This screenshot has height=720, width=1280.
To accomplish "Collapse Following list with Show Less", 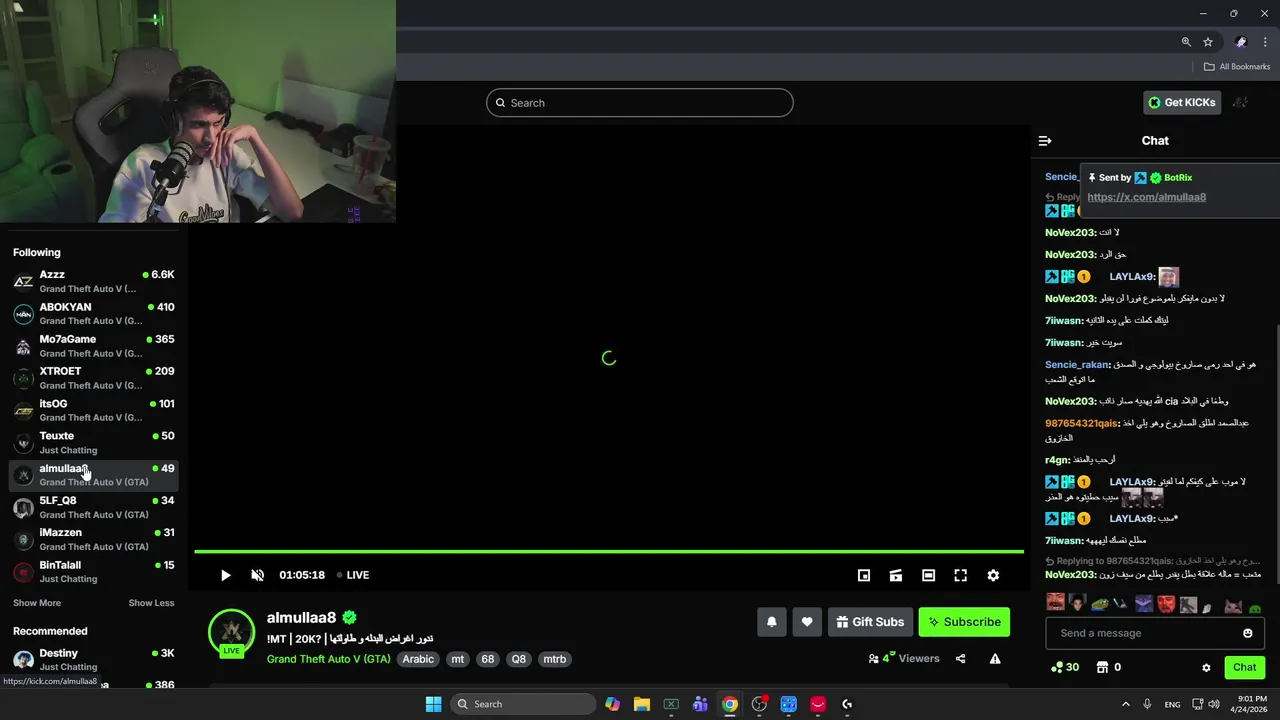I will pos(151,603).
